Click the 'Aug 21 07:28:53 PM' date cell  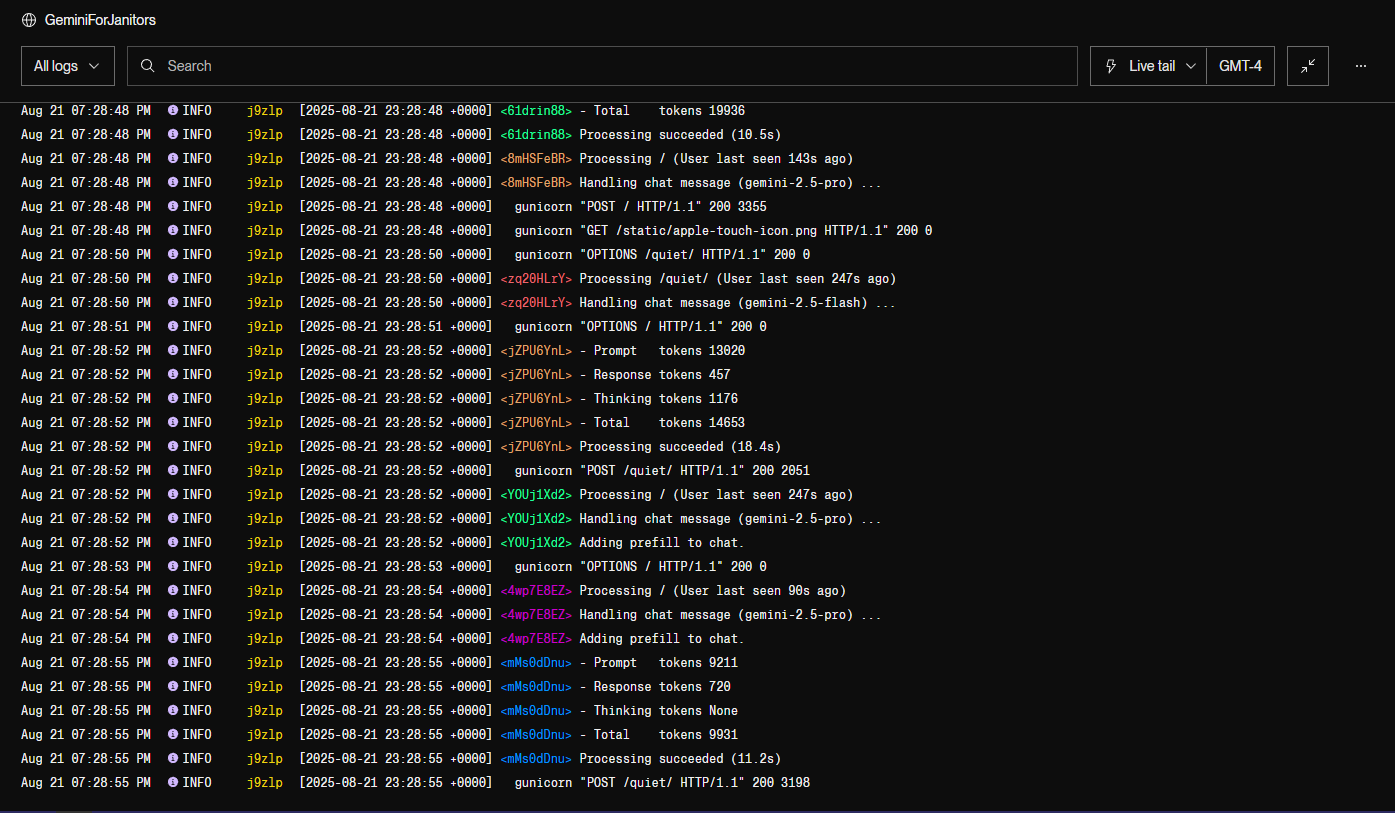pyautogui.click(x=86, y=567)
